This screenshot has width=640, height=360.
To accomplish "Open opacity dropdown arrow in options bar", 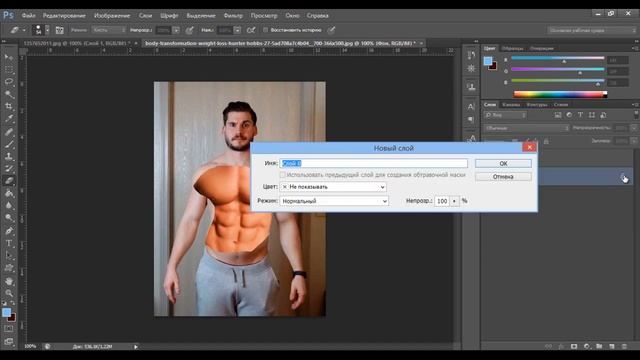I will pos(176,30).
